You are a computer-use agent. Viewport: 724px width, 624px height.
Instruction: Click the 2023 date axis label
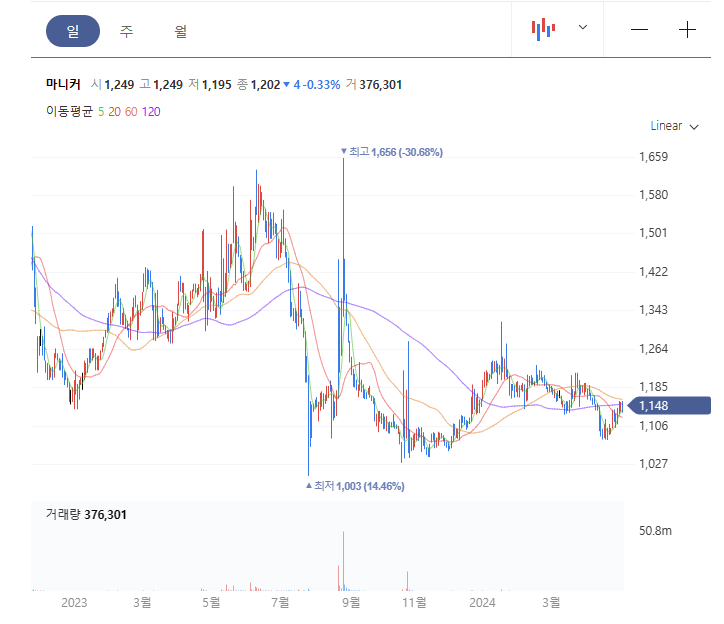coord(74,603)
